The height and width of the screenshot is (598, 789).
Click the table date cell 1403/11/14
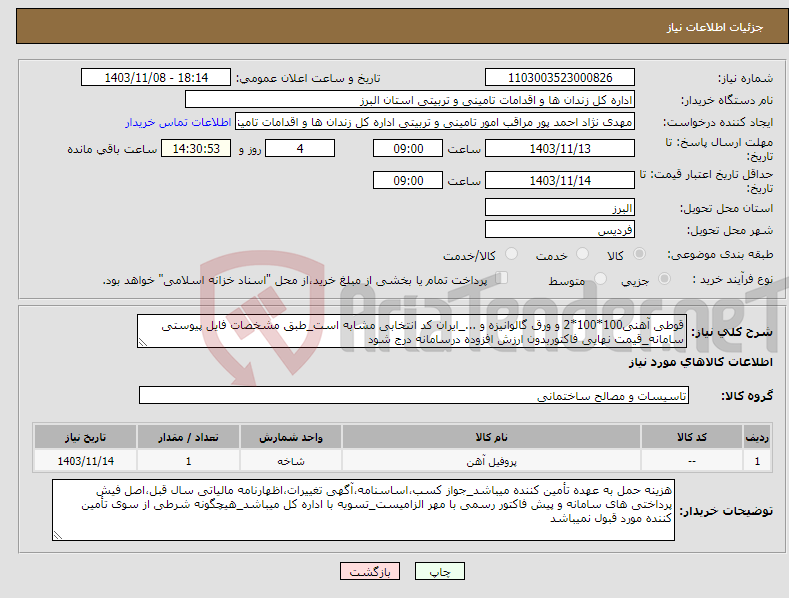point(86,461)
